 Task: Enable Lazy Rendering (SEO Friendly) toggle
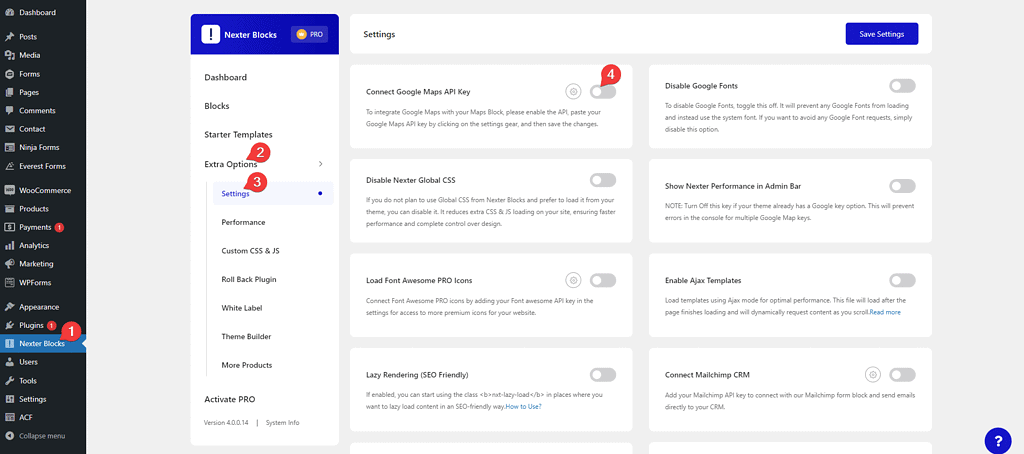(603, 374)
